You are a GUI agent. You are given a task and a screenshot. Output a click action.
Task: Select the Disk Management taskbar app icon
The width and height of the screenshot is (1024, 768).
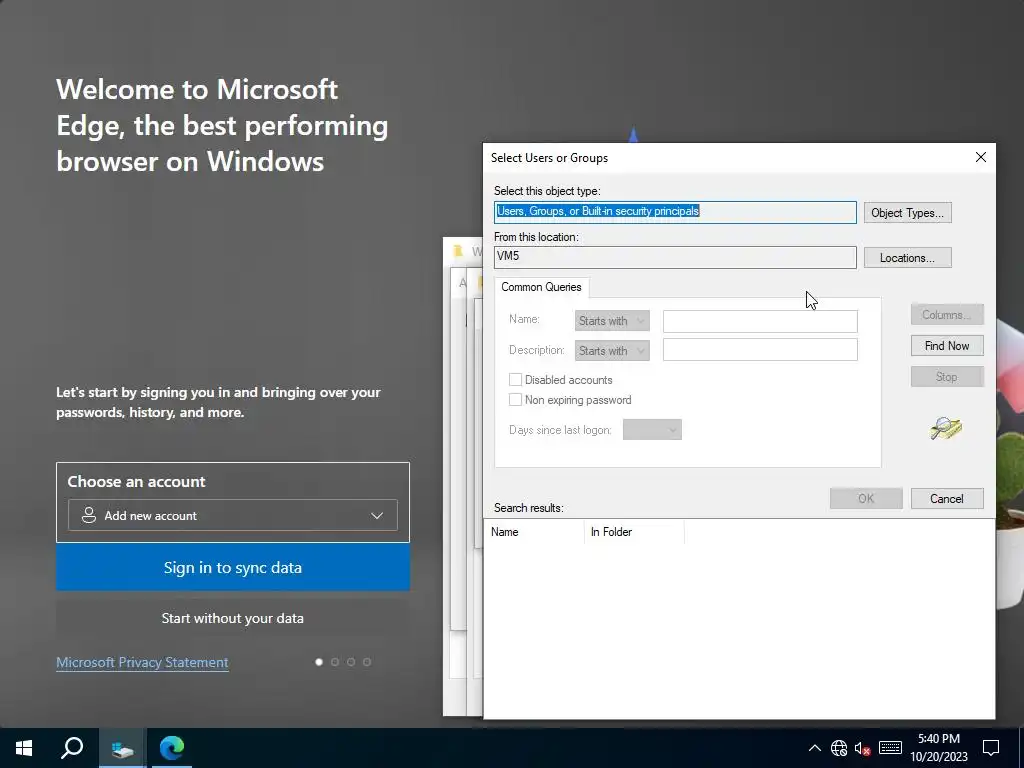tap(123, 748)
